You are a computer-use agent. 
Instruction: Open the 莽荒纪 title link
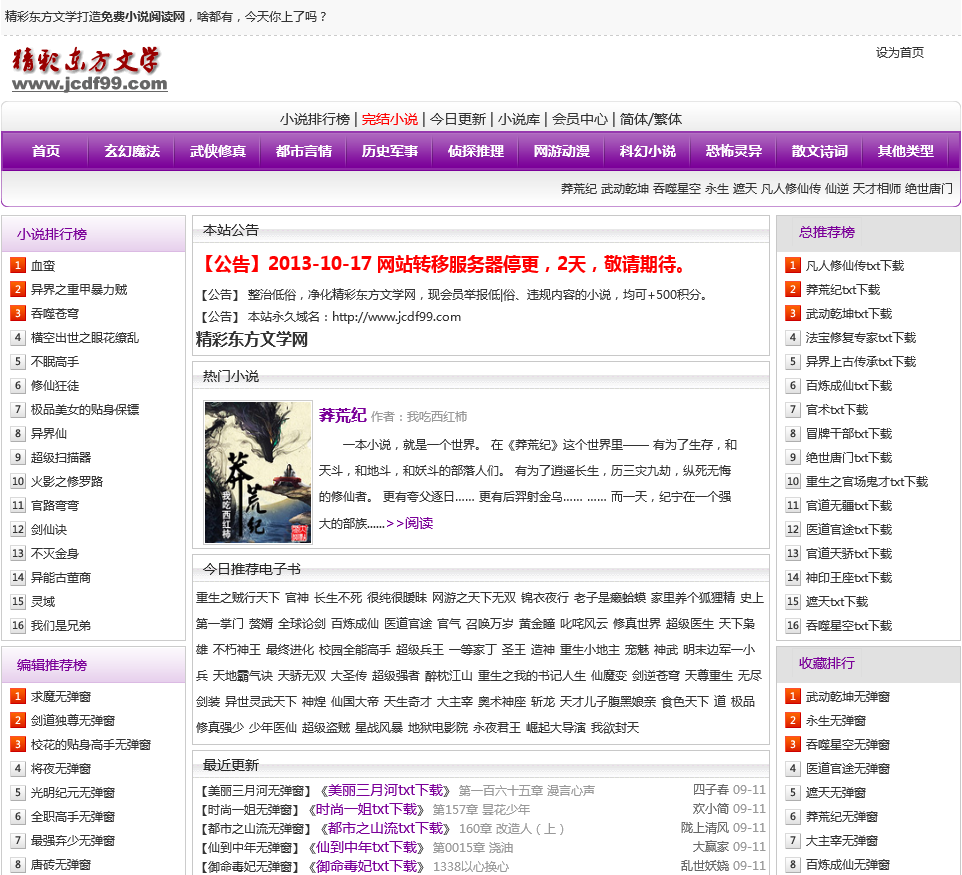[x=342, y=415]
